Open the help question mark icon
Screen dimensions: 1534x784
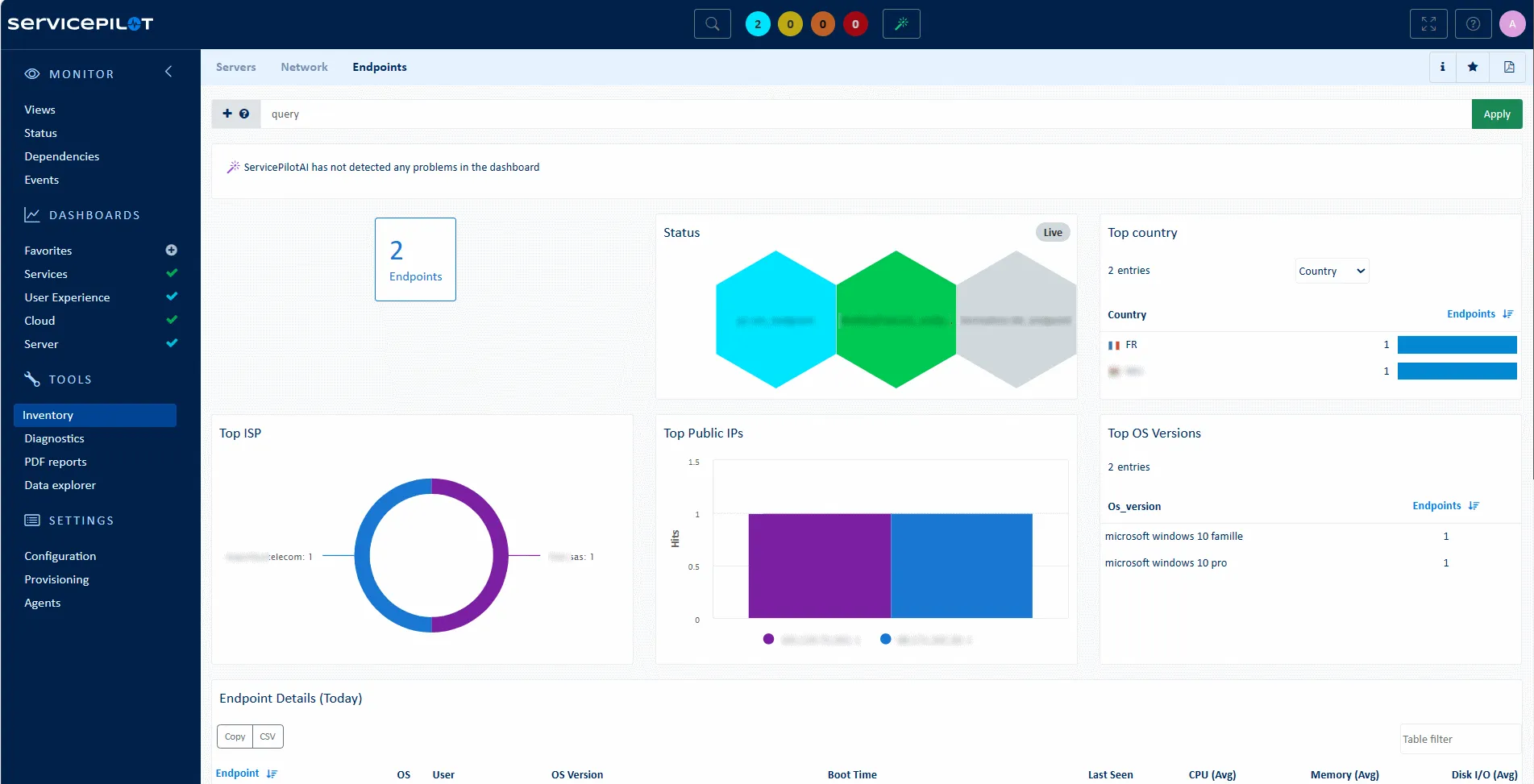[1473, 24]
